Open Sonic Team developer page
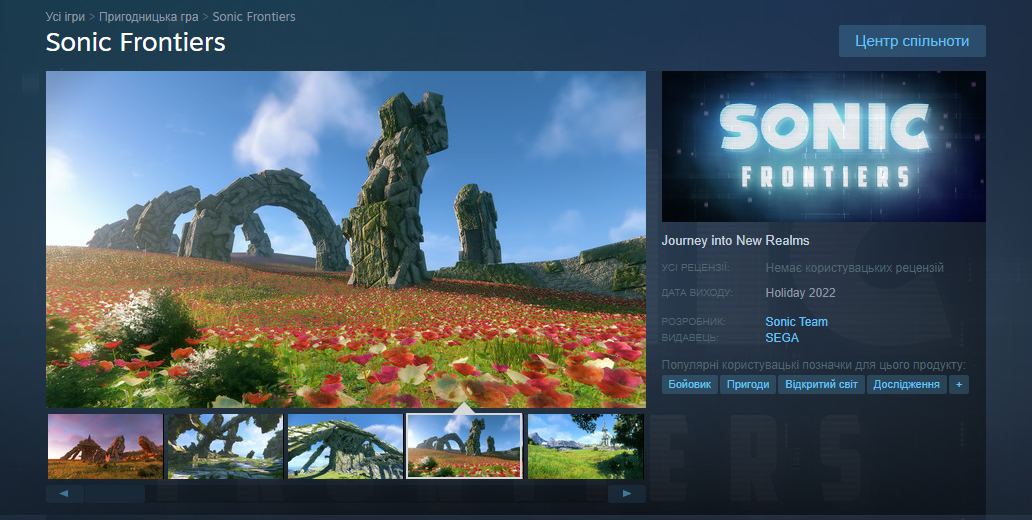This screenshot has width=1032, height=520. click(796, 322)
